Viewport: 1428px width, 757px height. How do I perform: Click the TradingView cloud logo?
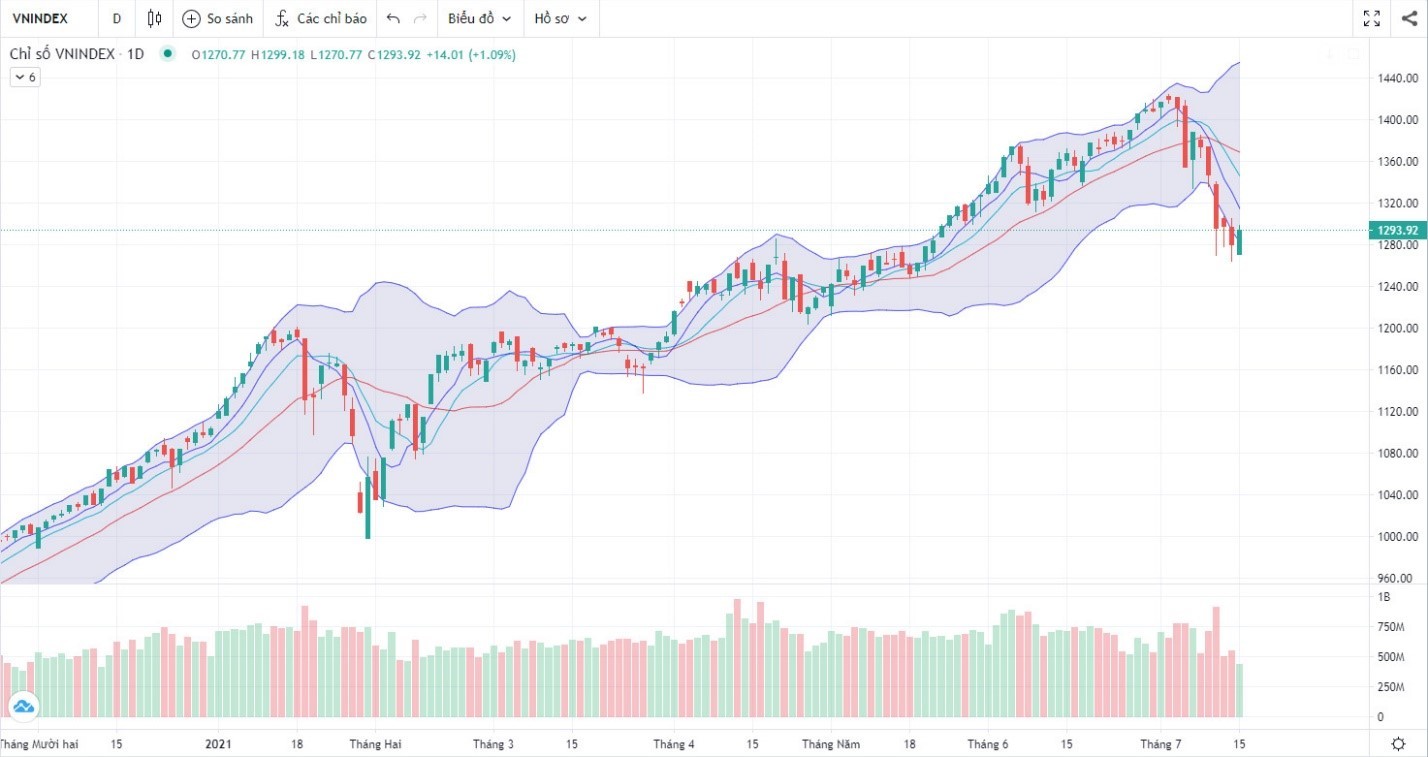pos(24,707)
